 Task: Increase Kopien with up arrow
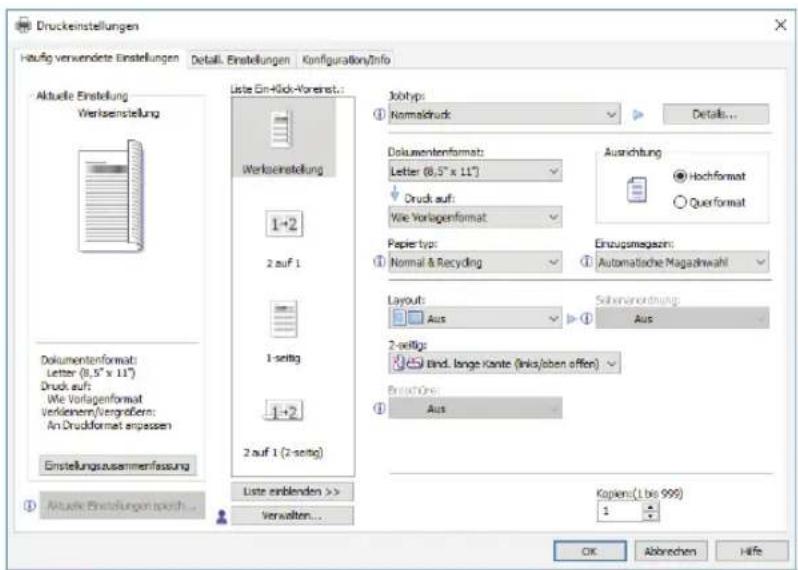pos(651,507)
